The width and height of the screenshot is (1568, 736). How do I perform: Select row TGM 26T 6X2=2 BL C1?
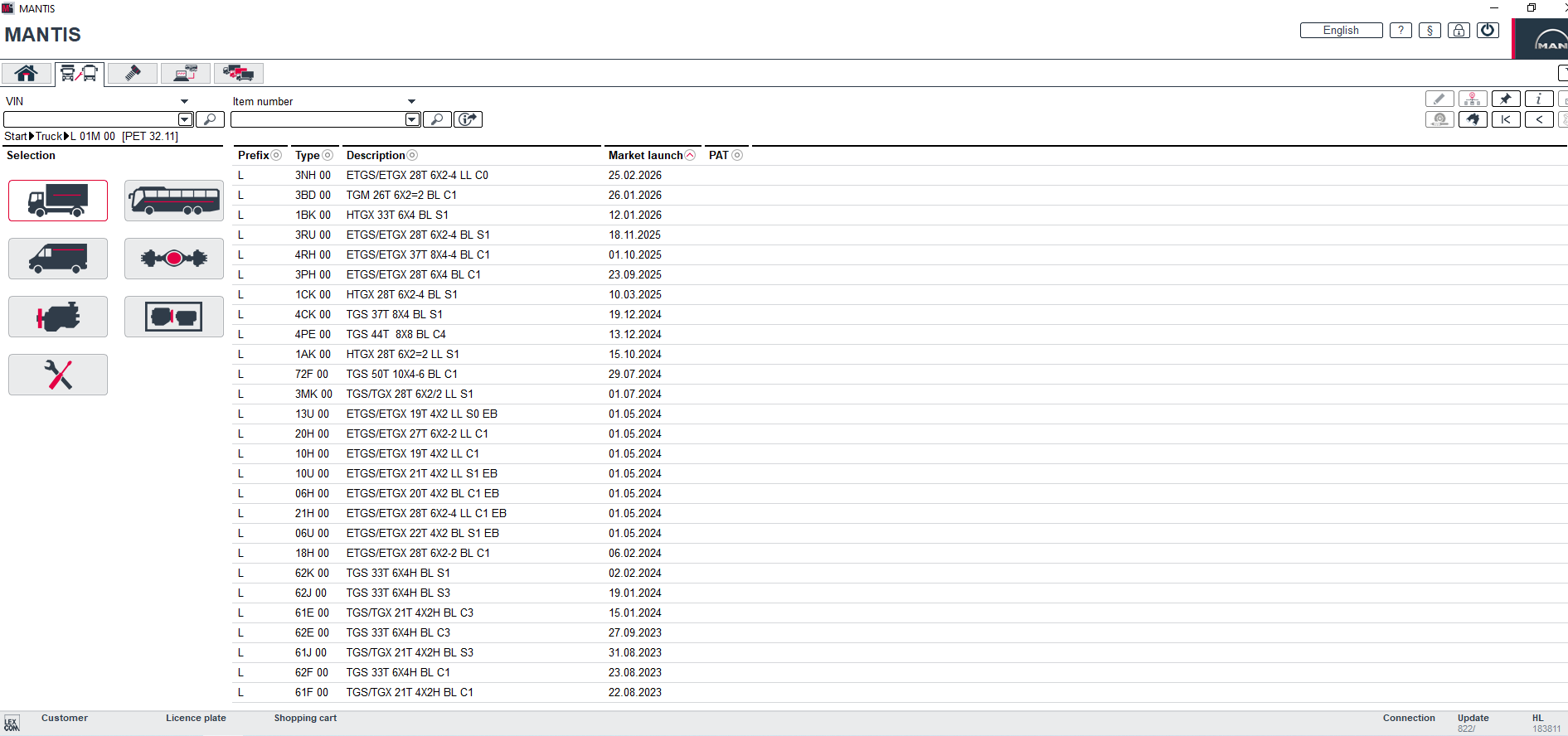click(x=900, y=195)
